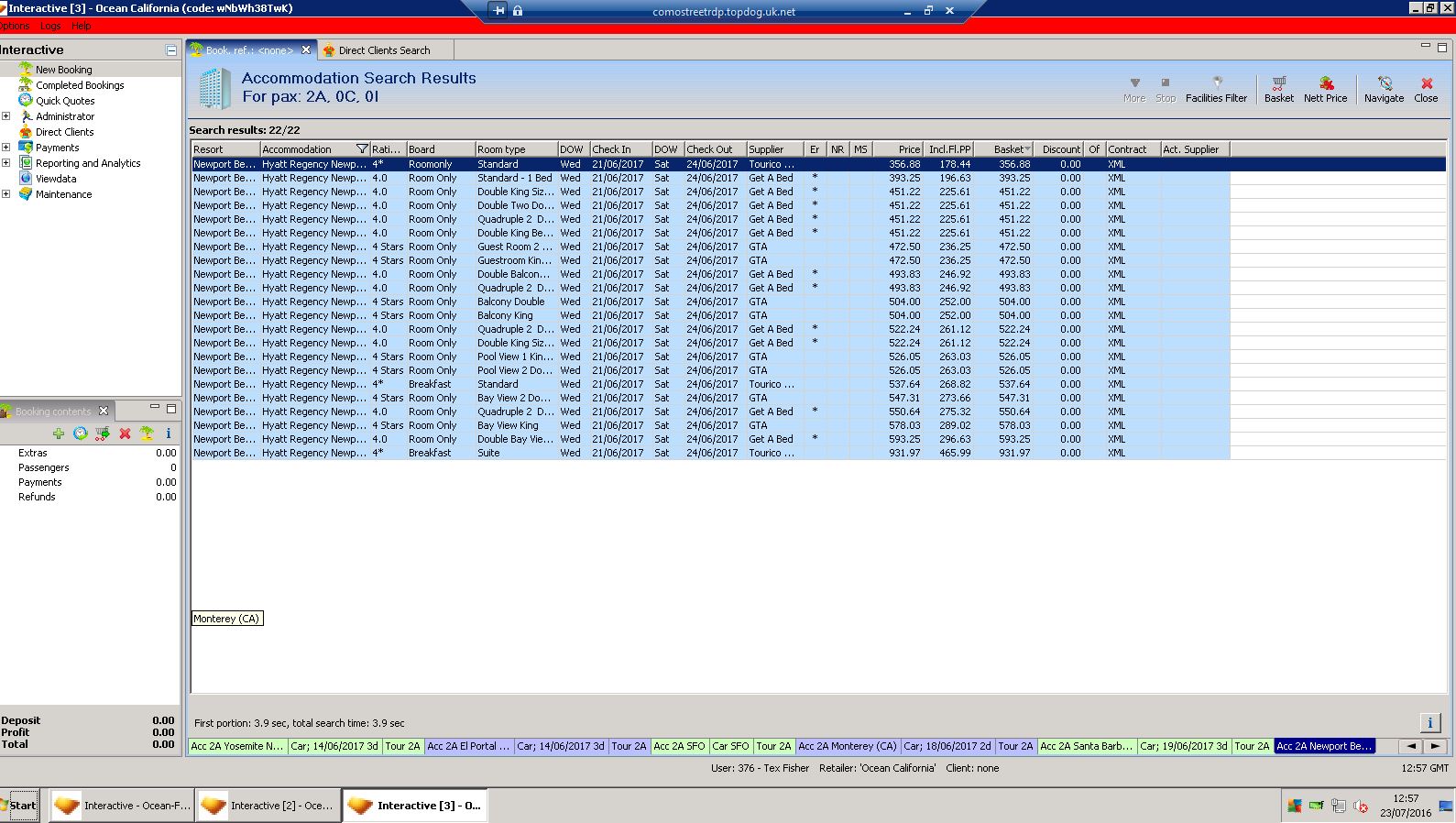The image size is (1456, 823).
Task: Select the 931.97 Suite result row
Action: coord(710,453)
